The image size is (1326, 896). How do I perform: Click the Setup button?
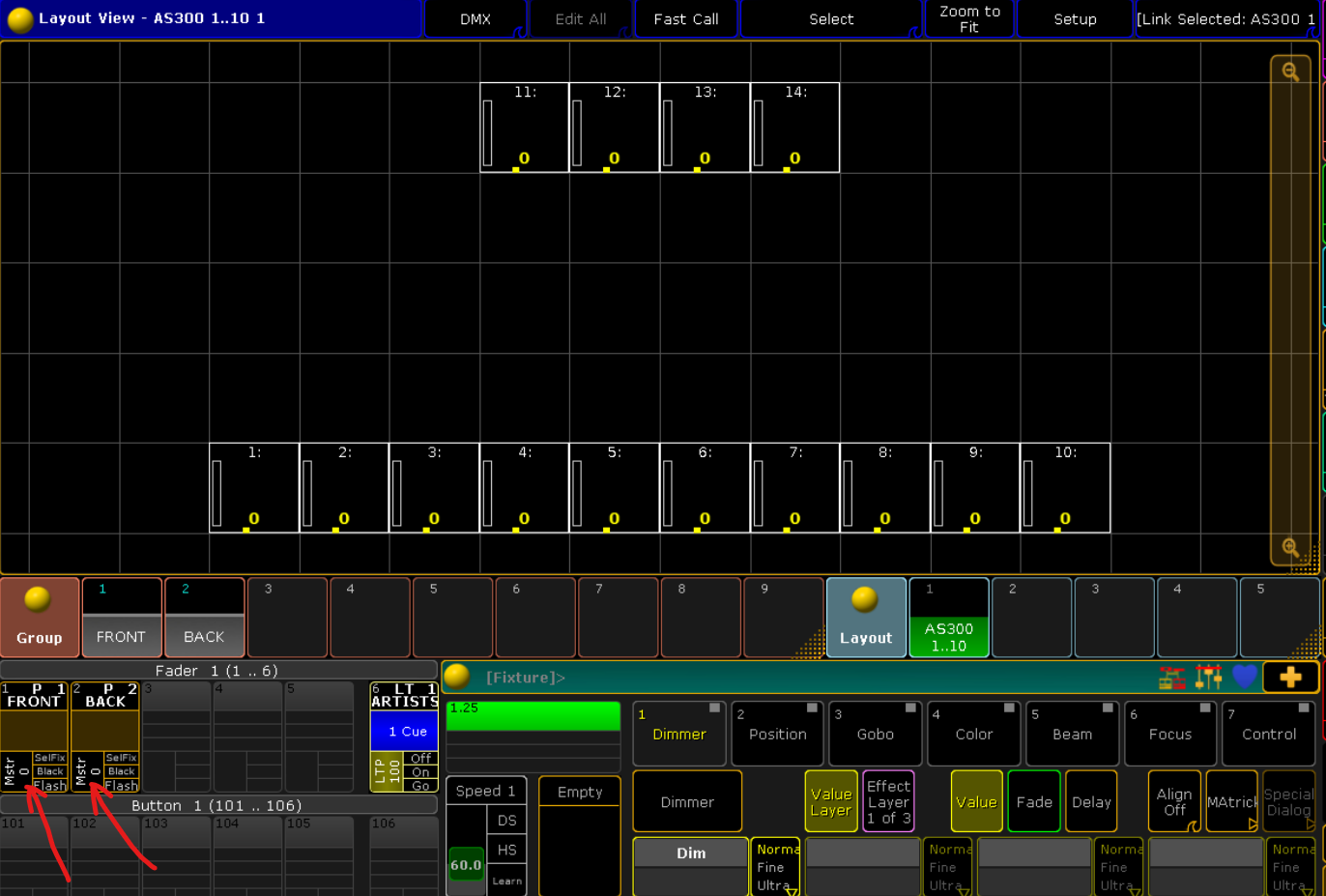tap(1075, 19)
